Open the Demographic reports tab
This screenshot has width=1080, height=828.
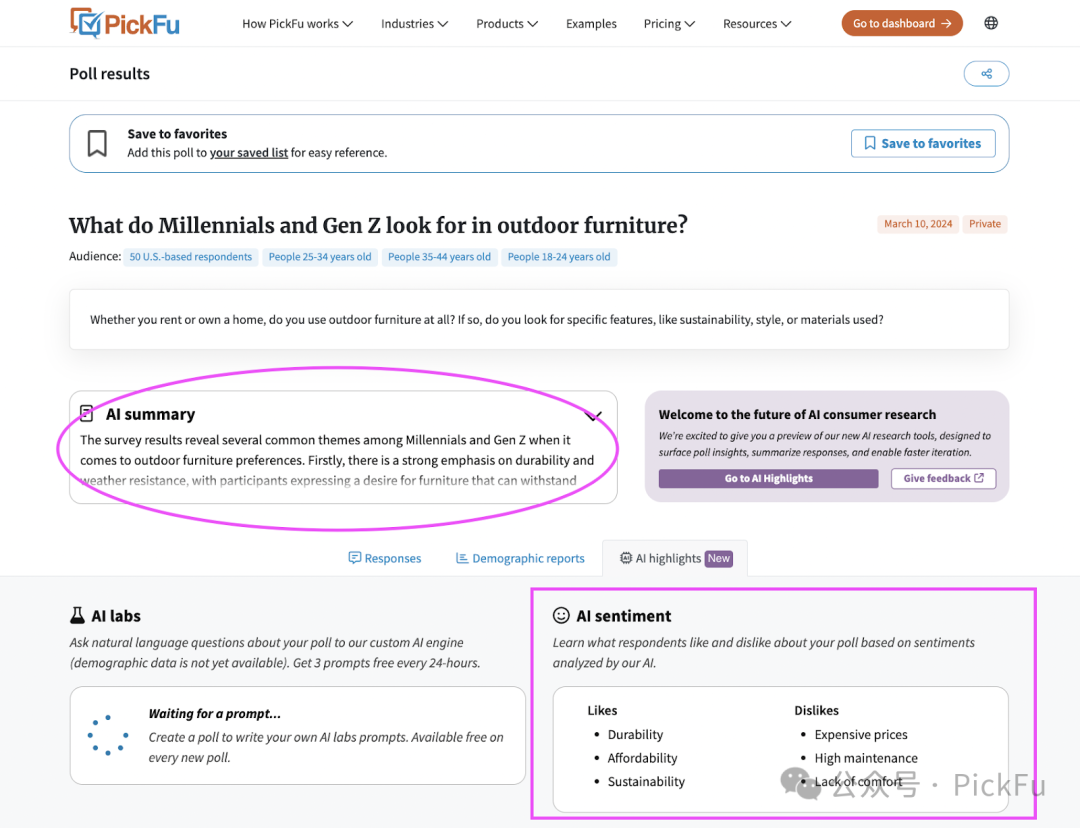520,558
